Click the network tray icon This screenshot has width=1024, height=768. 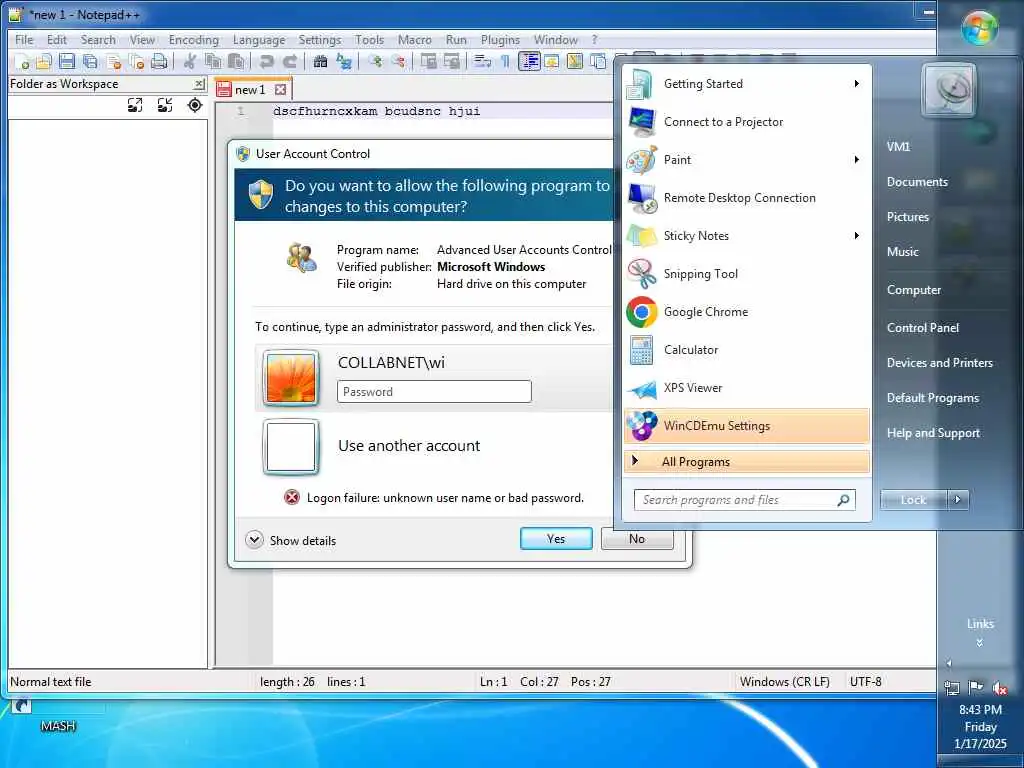click(952, 687)
